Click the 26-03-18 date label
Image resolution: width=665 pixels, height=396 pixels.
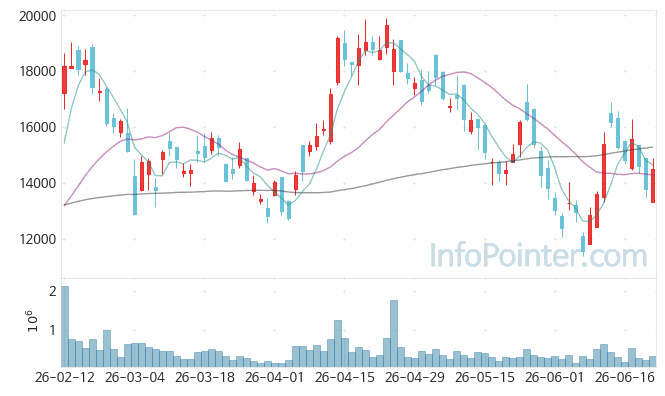(x=204, y=377)
